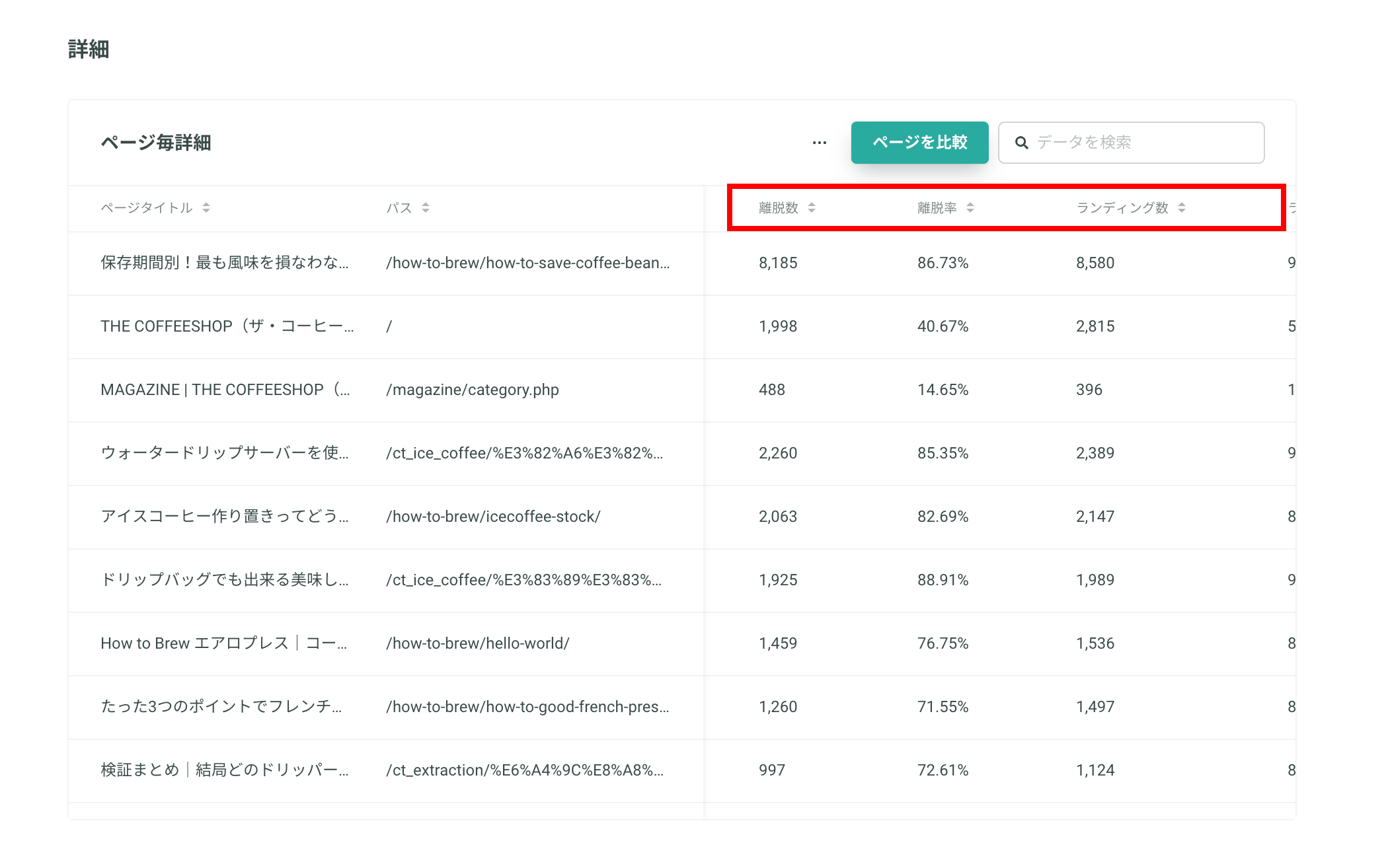The image size is (1388, 868).
Task: Click exit count value 1,998
Action: (x=778, y=326)
